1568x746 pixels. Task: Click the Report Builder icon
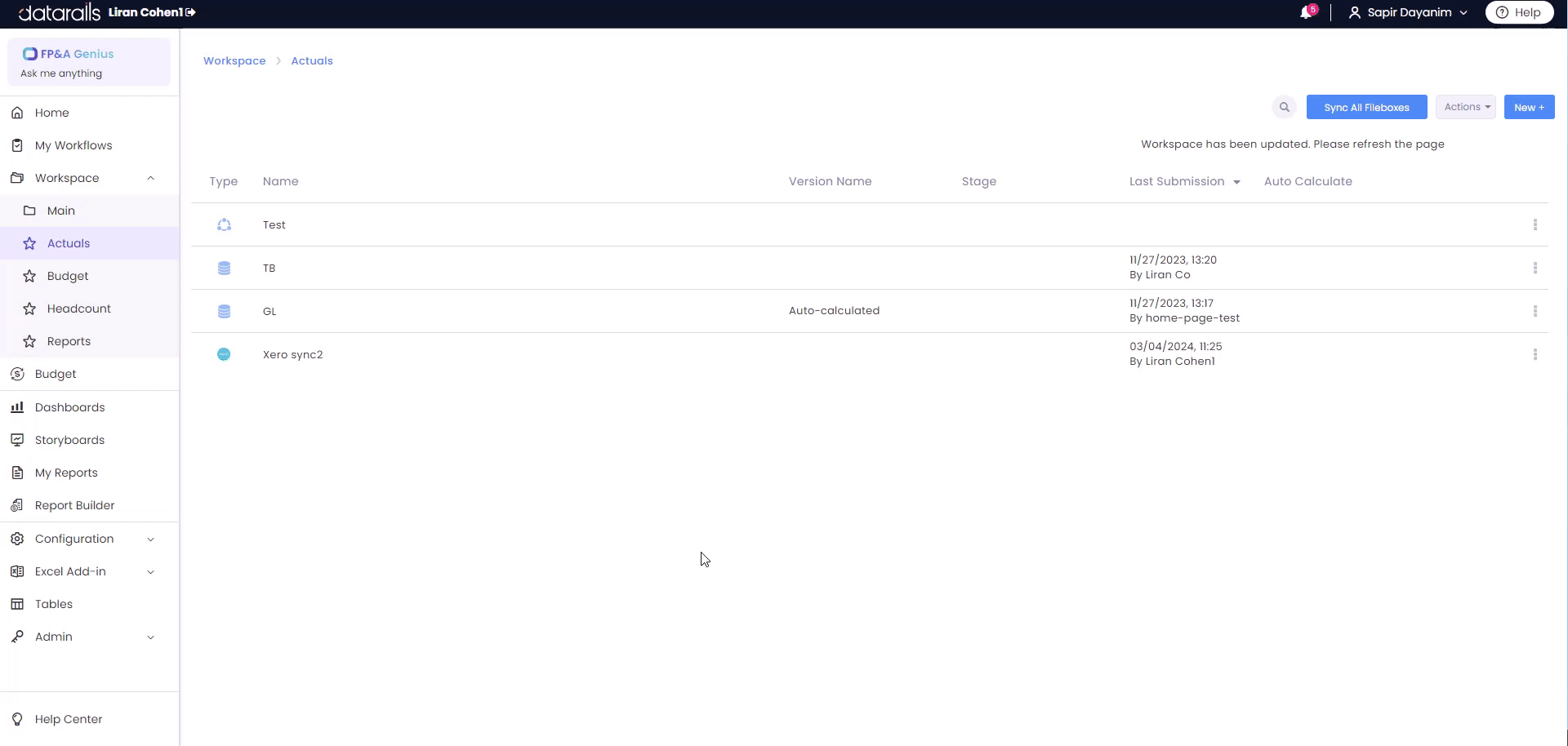(x=17, y=505)
